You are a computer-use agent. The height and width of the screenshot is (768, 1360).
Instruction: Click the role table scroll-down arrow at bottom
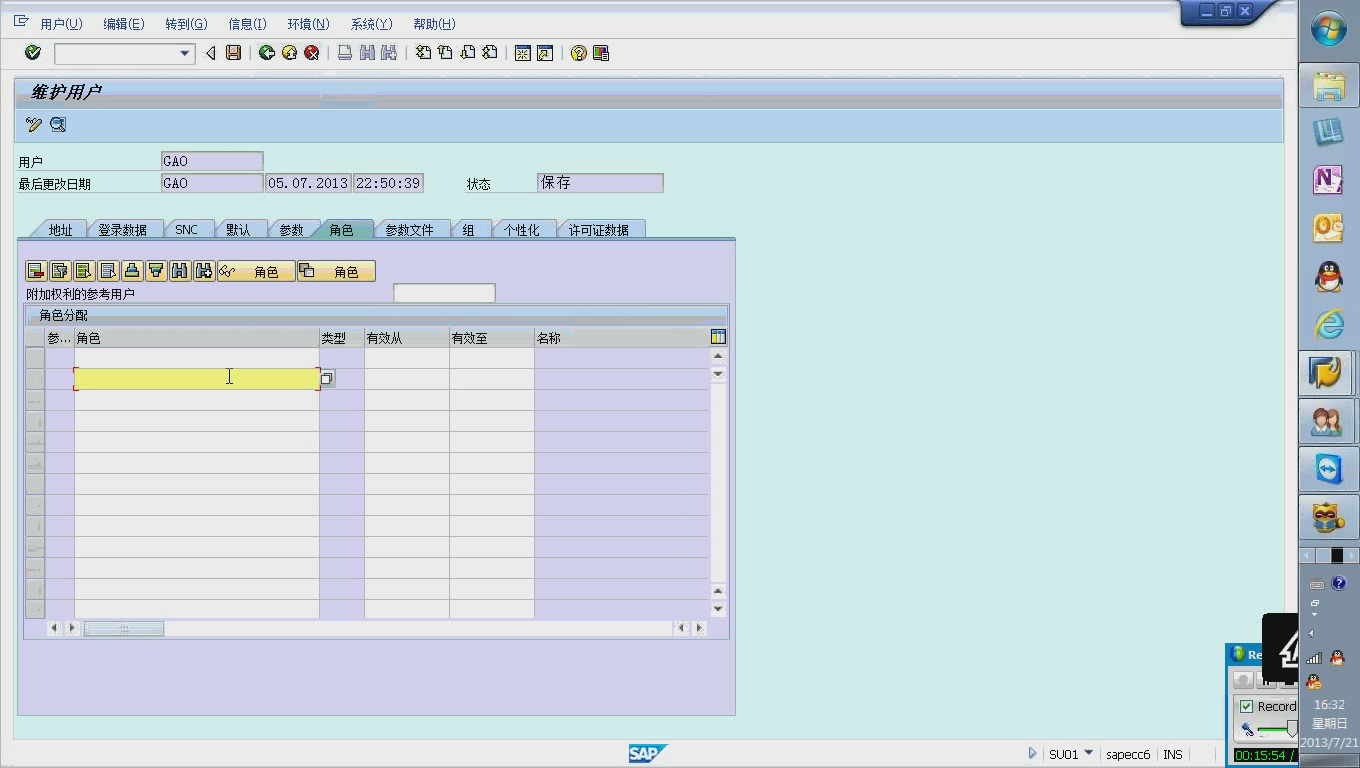(x=718, y=608)
